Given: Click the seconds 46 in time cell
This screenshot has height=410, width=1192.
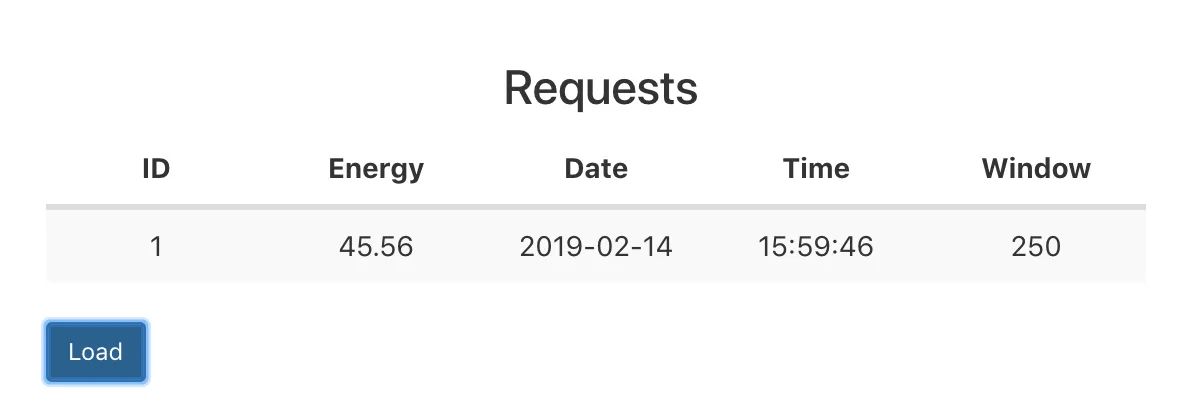Looking at the screenshot, I should point(858,246).
